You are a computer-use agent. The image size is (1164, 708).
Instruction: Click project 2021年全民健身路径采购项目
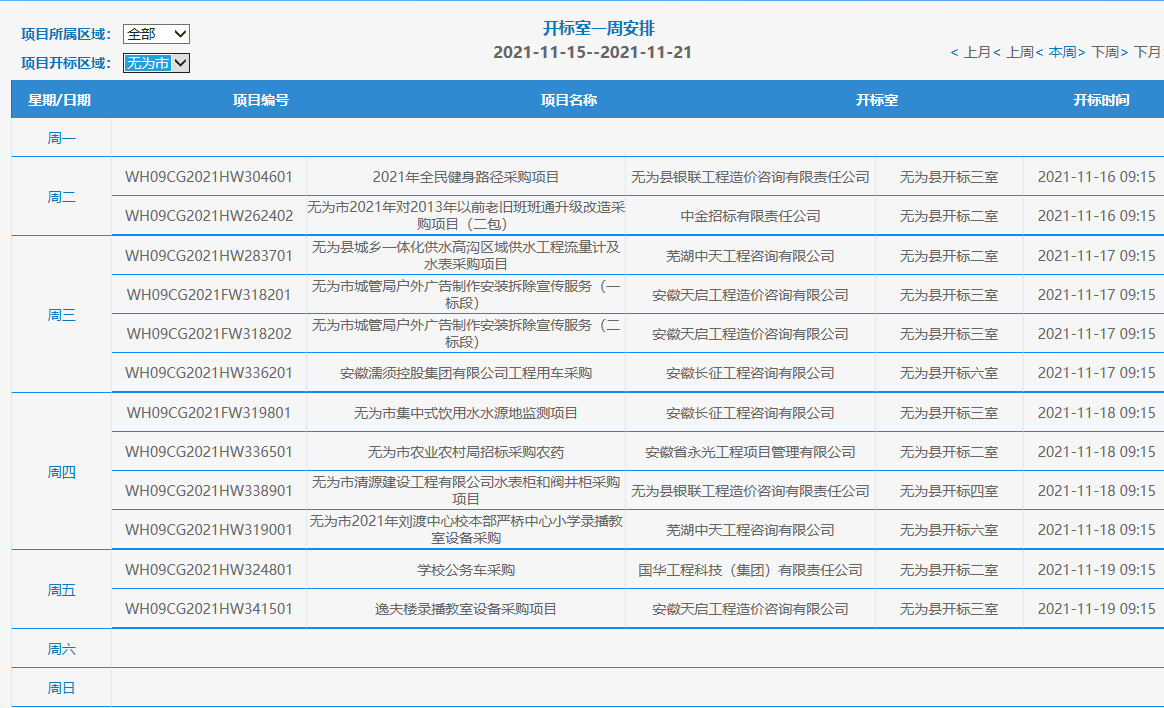pos(466,177)
